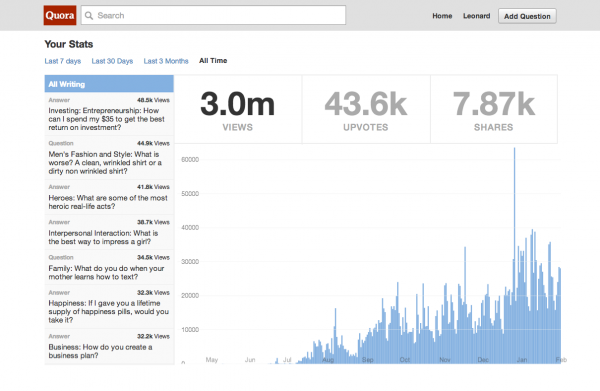The width and height of the screenshot is (600, 391).
Task: Select the 43.6k Upvotes stat panel
Action: [366, 109]
